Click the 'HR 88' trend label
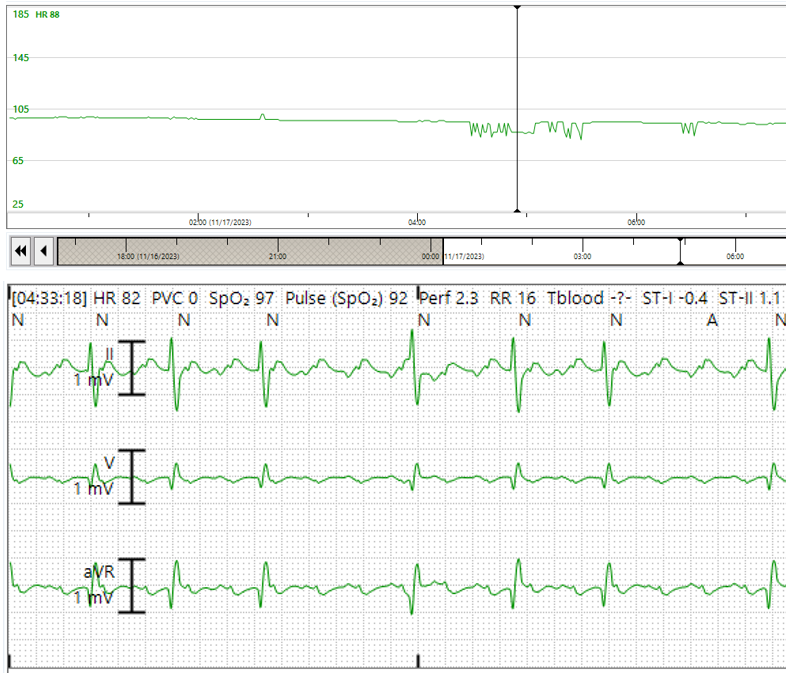This screenshot has width=793, height=675. click(x=47, y=15)
